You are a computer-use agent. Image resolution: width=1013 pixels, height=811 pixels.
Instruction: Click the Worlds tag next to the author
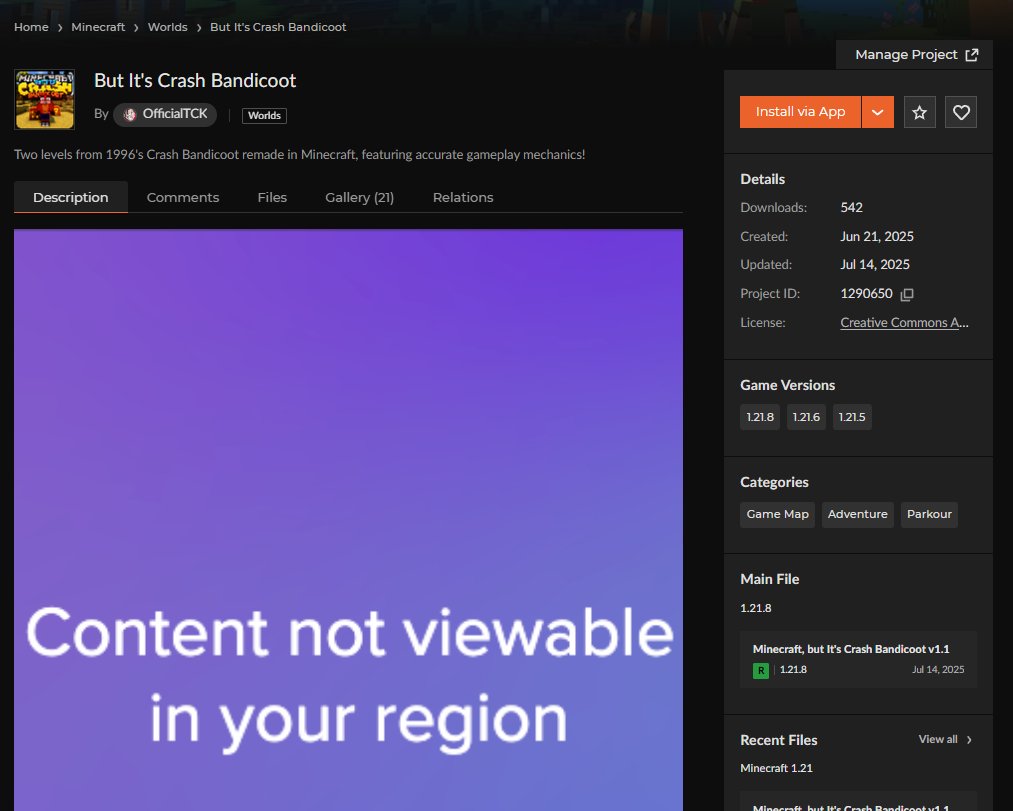pos(264,116)
